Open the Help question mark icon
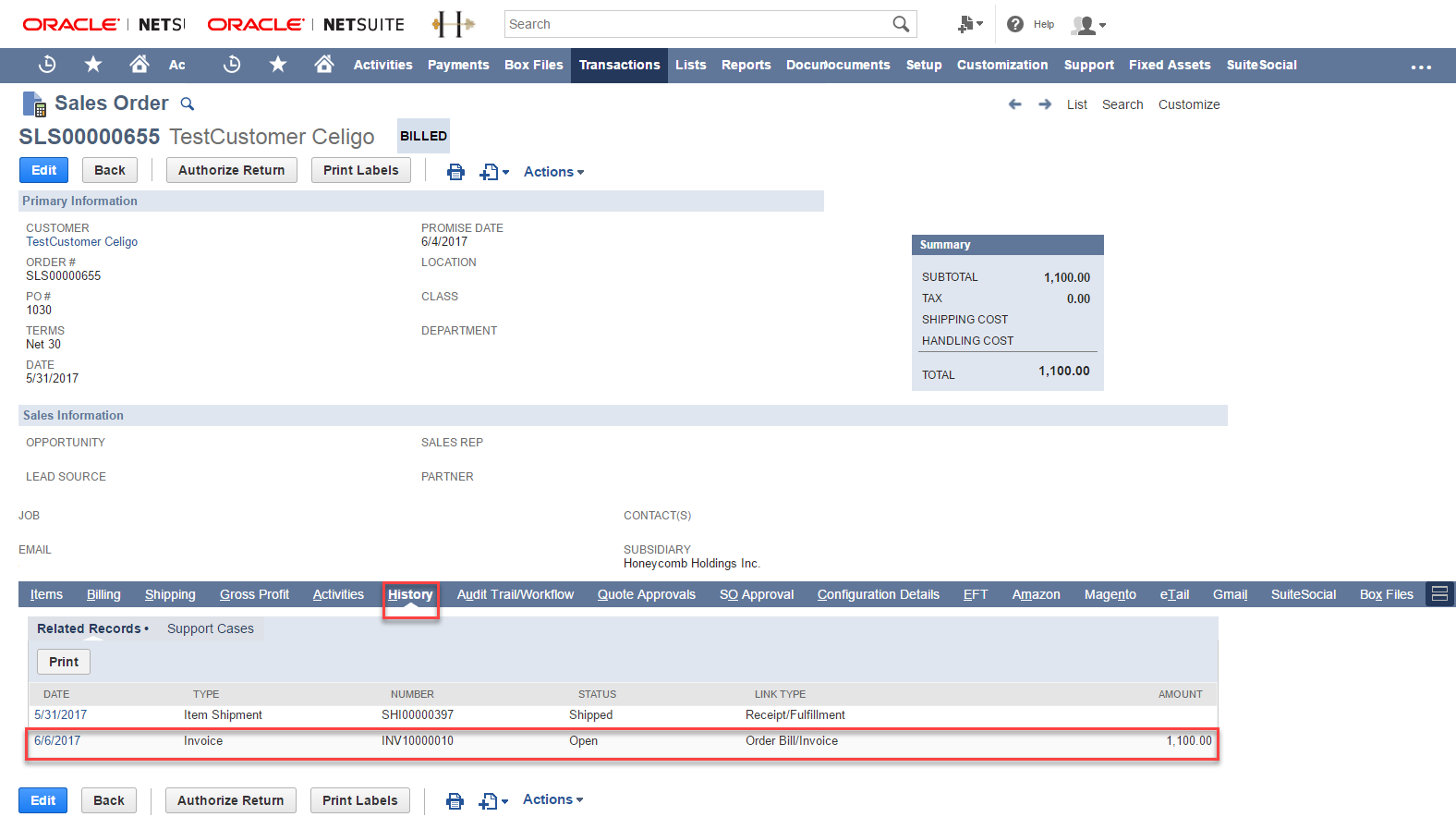Image resolution: width=1456 pixels, height=817 pixels. click(1015, 24)
